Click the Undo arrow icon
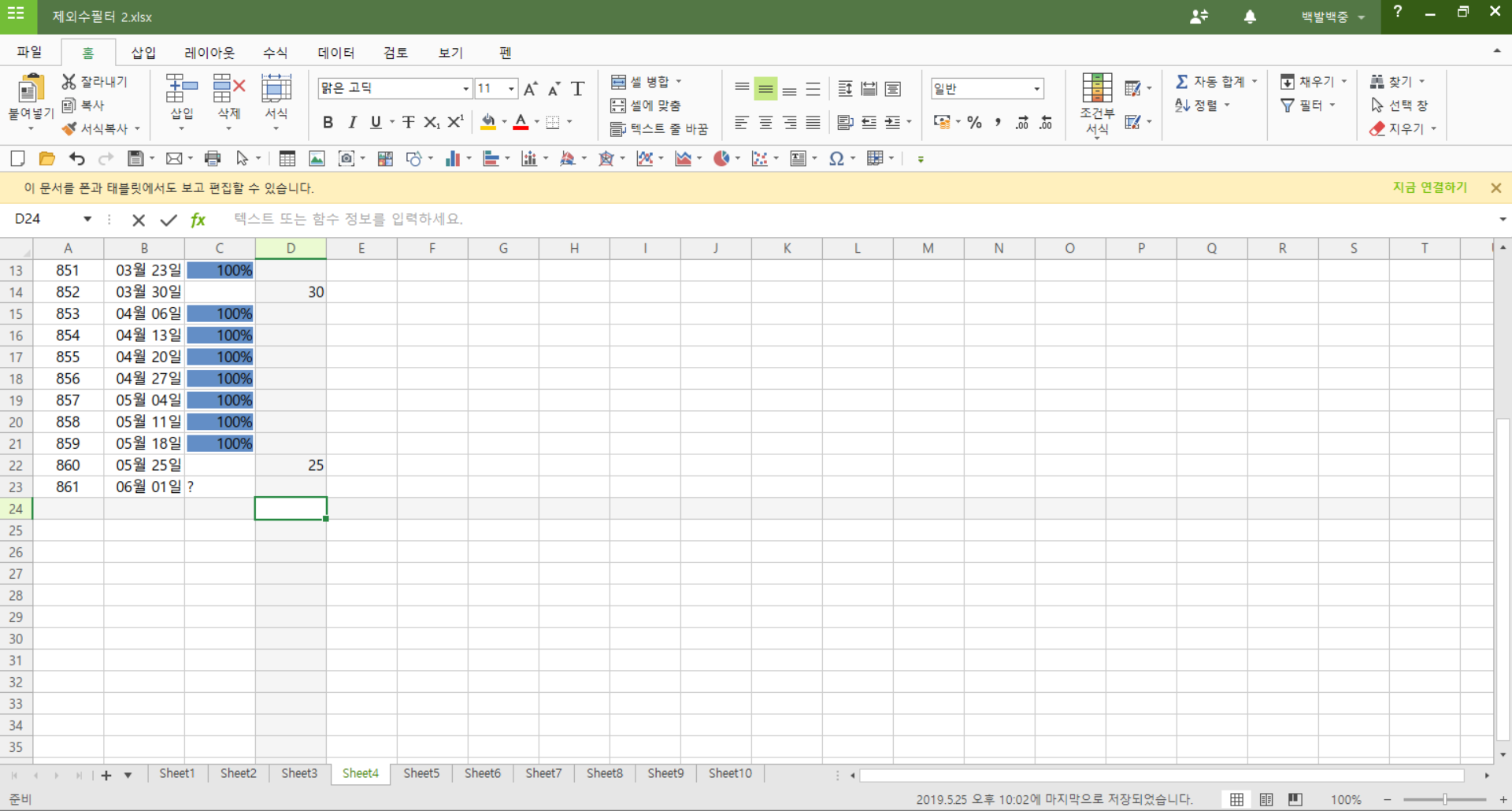This screenshot has height=811, width=1512. pyautogui.click(x=76, y=159)
